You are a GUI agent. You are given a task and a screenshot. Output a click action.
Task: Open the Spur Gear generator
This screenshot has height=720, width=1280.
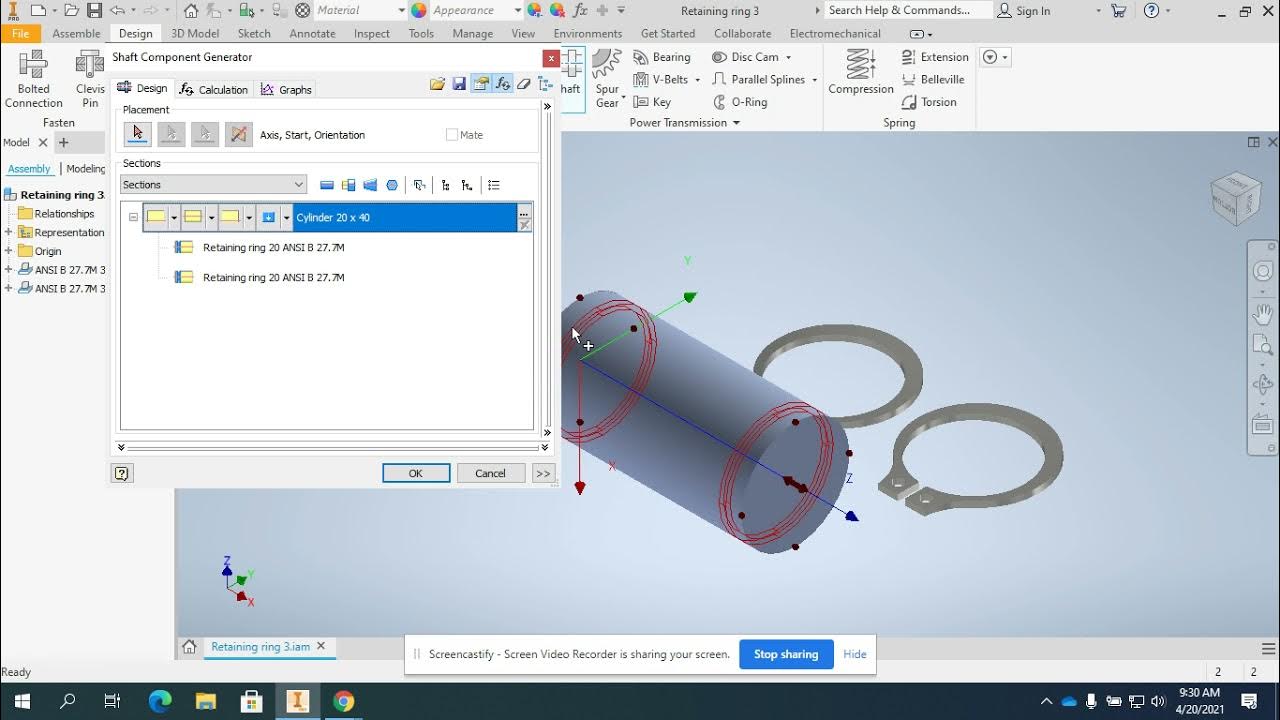coord(608,79)
